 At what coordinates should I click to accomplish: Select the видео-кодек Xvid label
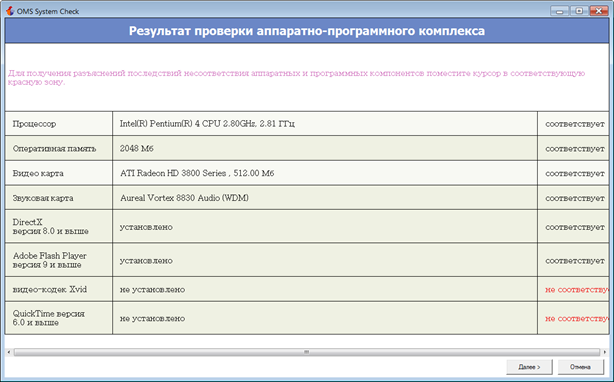50,290
